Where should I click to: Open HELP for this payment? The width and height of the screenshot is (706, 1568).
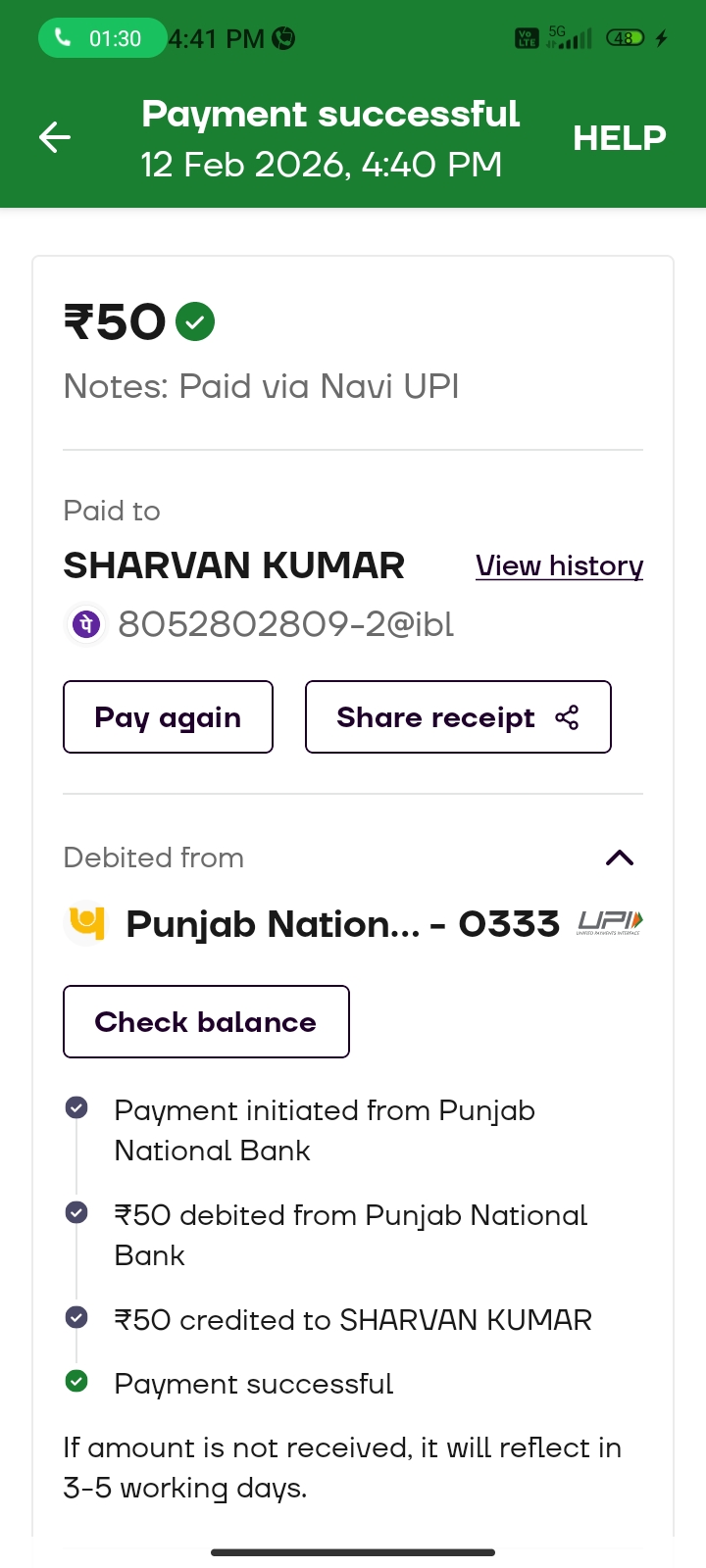point(619,138)
